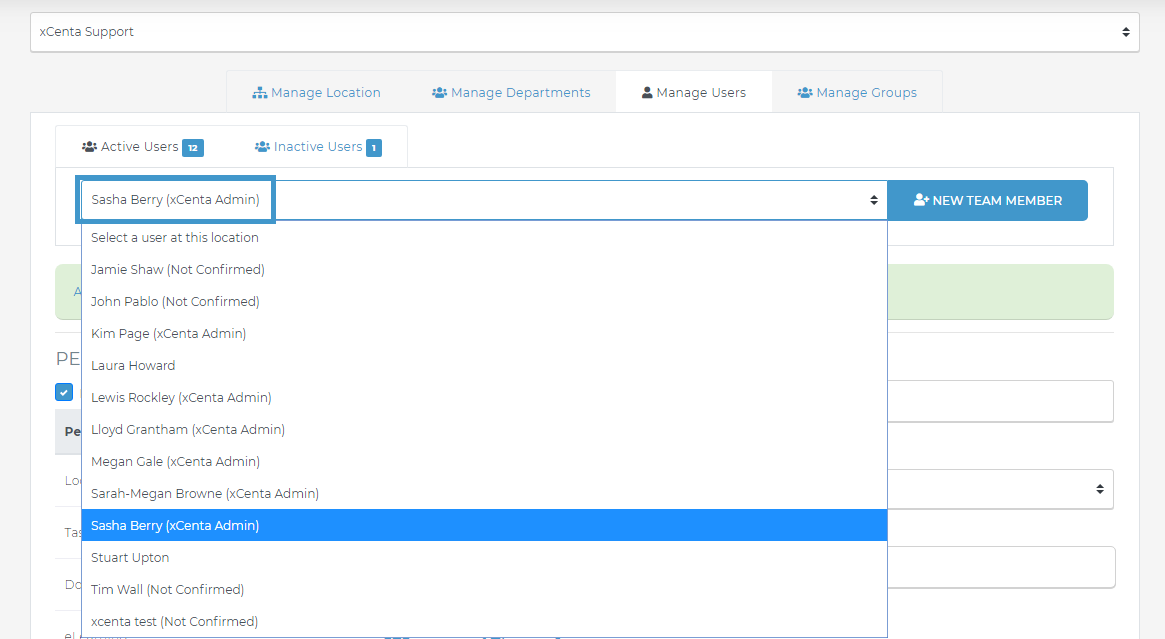1165x639 pixels.
Task: Click the Manage Users person icon
Action: 647,93
